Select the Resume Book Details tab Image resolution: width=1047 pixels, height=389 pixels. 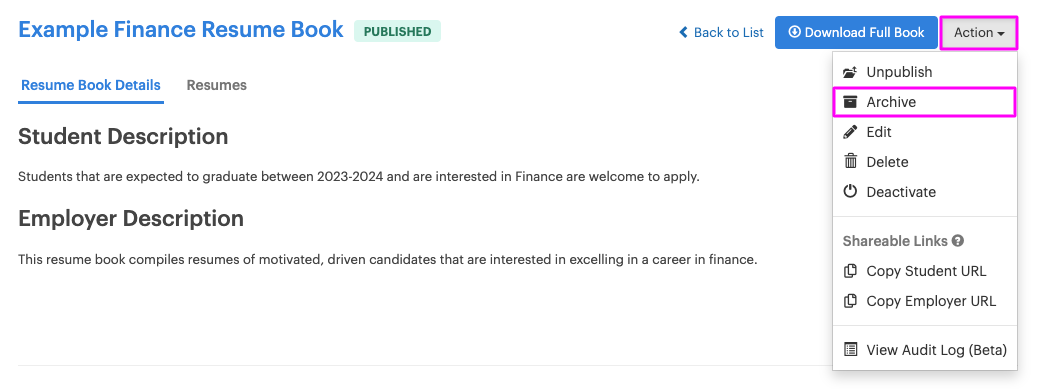91,85
